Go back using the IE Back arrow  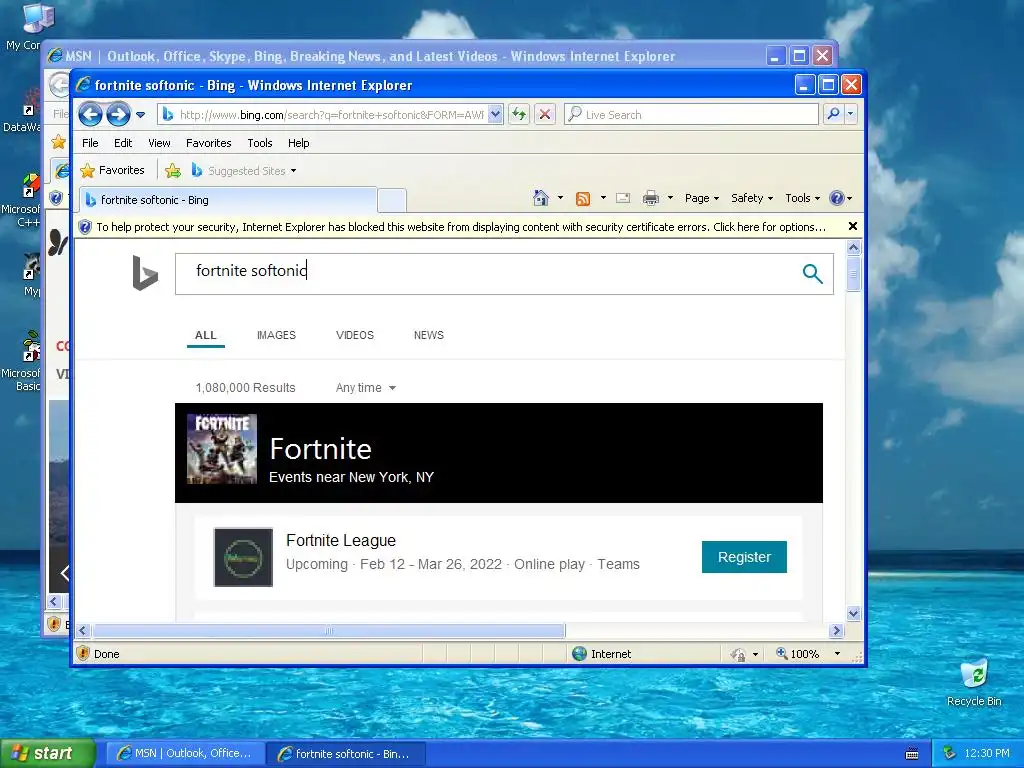[x=90, y=115]
